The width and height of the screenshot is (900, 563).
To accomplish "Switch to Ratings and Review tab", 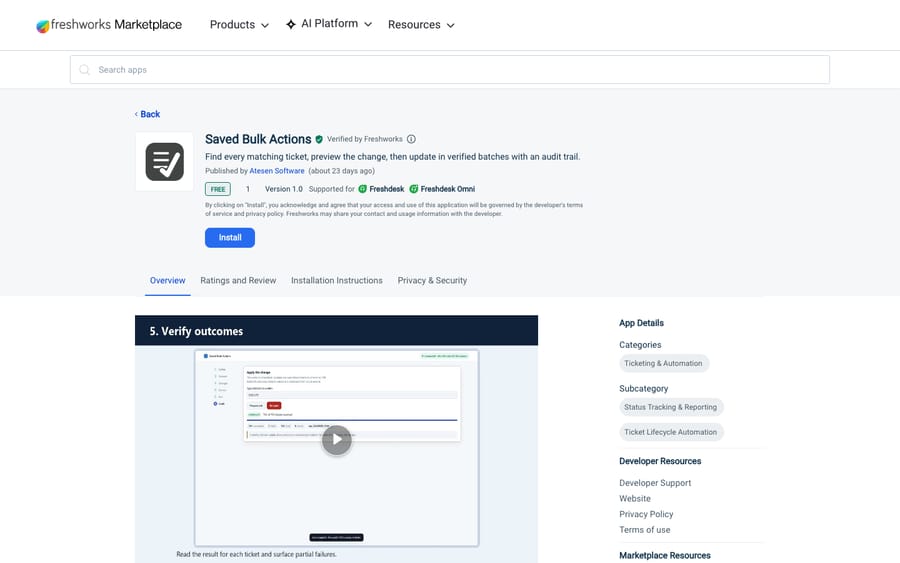I will pos(238,281).
